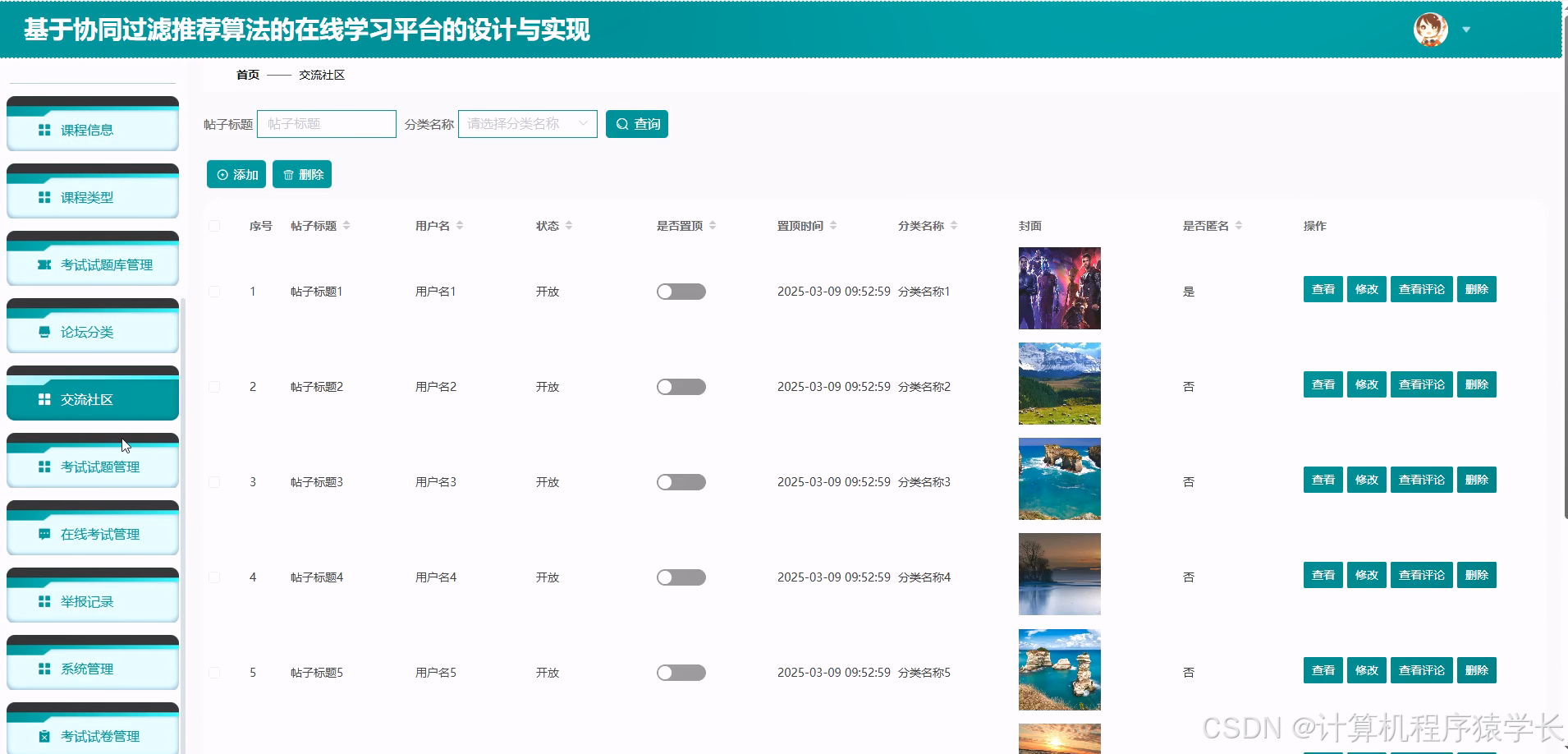Click the trash icon in 删除 button

pos(289,174)
